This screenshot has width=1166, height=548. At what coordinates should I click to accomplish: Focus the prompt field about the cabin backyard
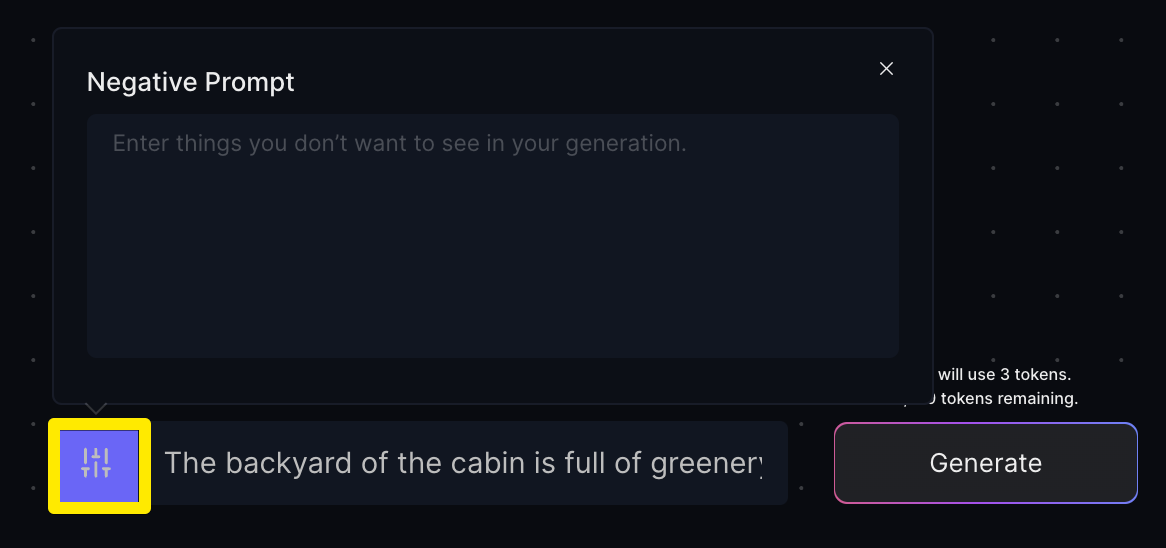pos(462,463)
